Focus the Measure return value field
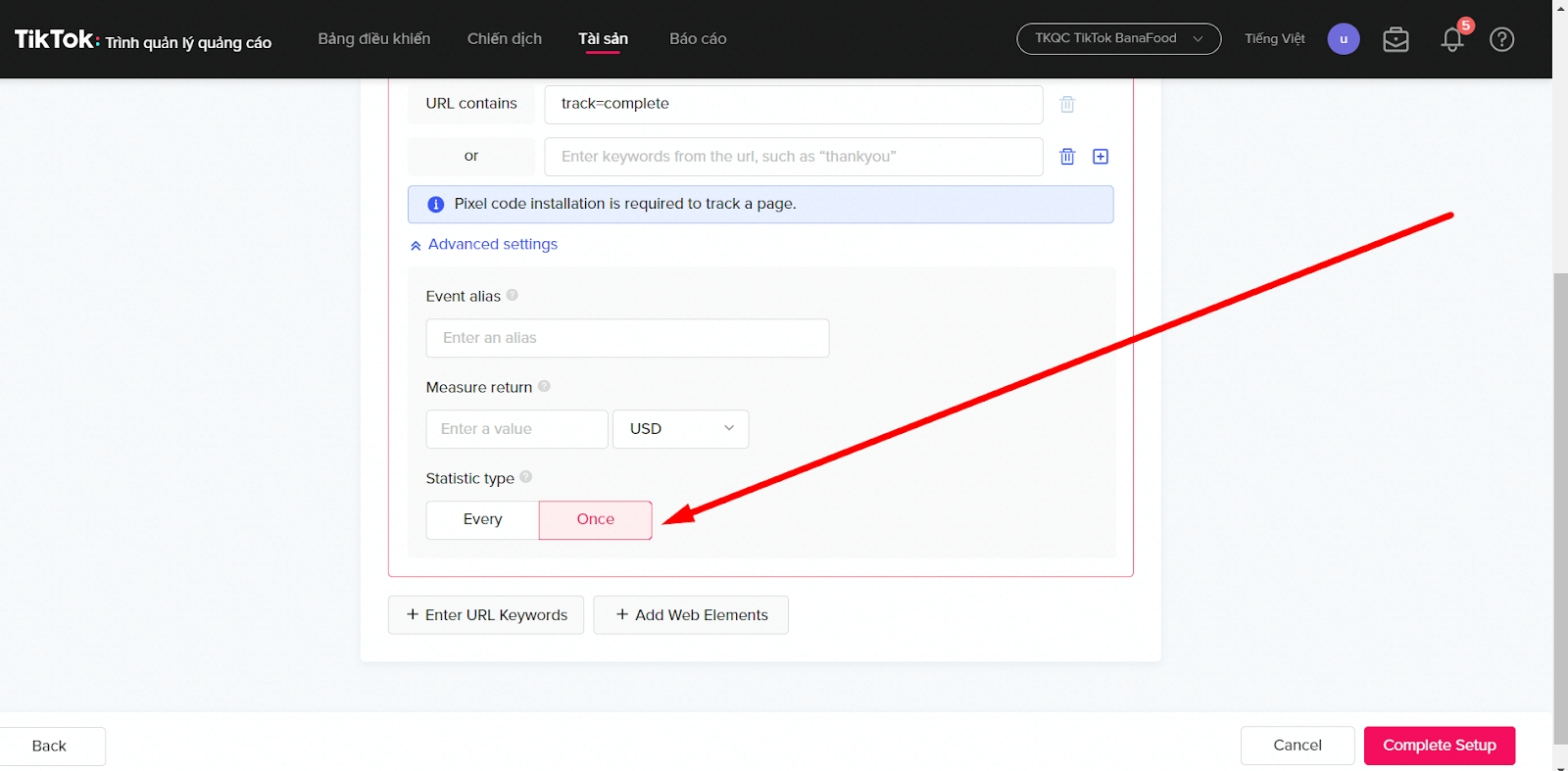This screenshot has height=771, width=1568. [x=516, y=429]
